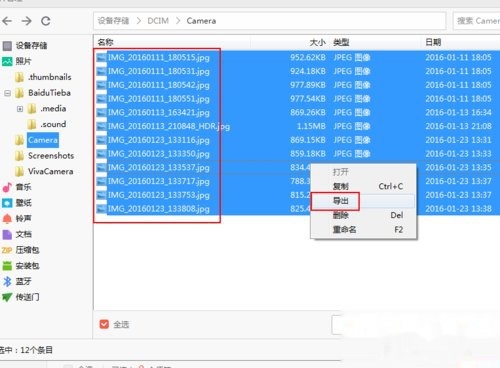The image size is (500, 368).
Task: Select file IMG_20160123_133808.jpg
Action: (x=159, y=209)
